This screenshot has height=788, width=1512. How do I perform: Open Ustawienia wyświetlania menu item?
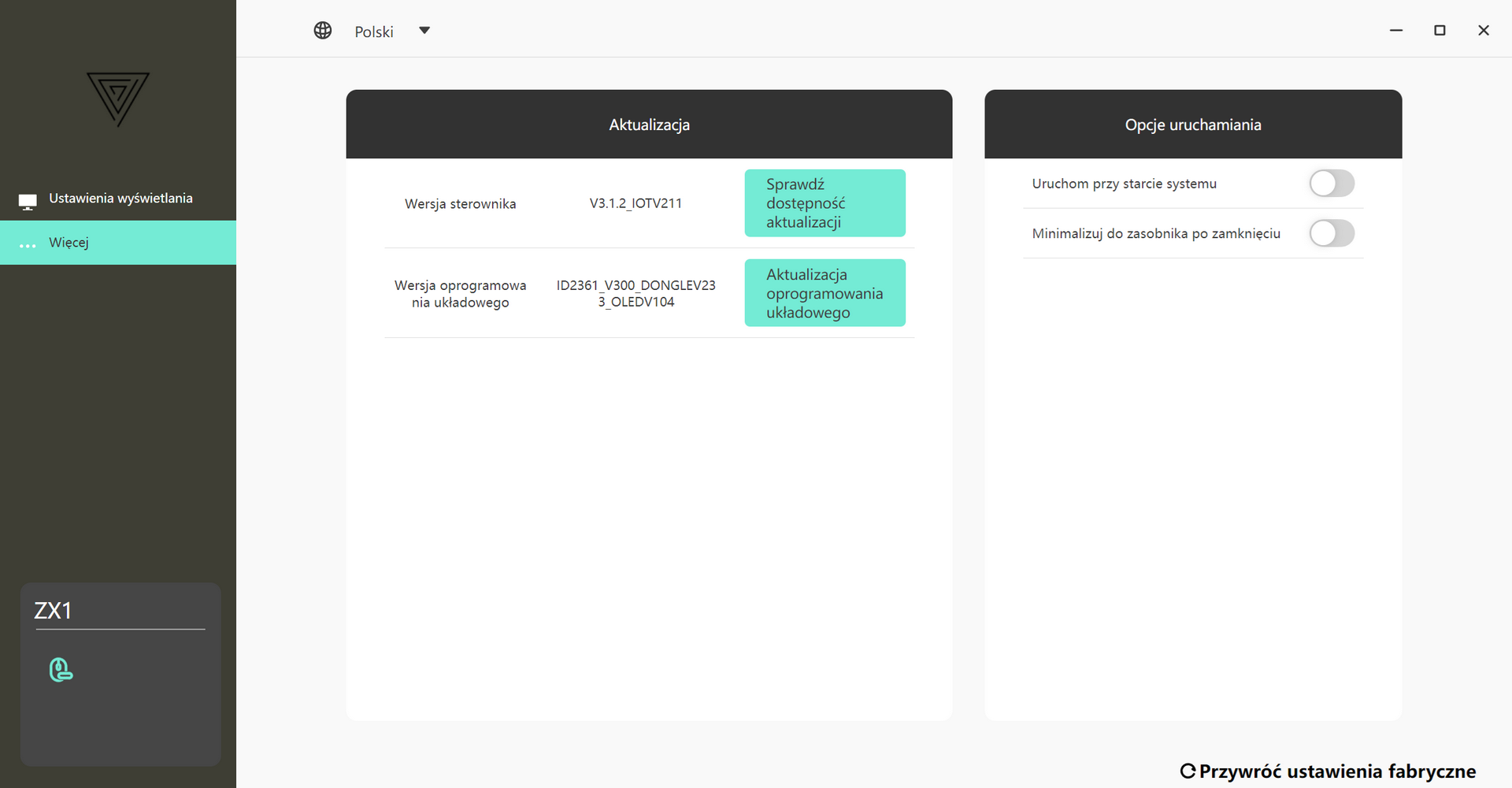point(120,199)
